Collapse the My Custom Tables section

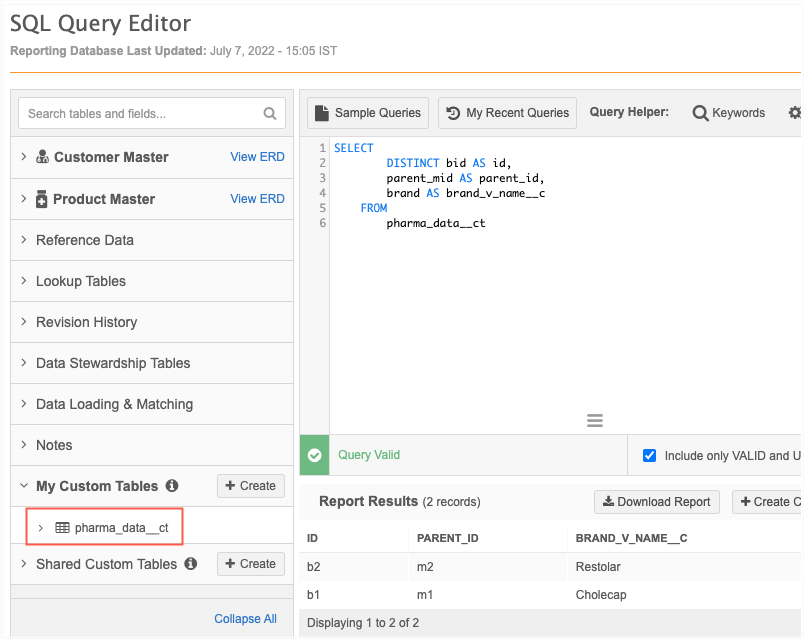click(x=24, y=486)
